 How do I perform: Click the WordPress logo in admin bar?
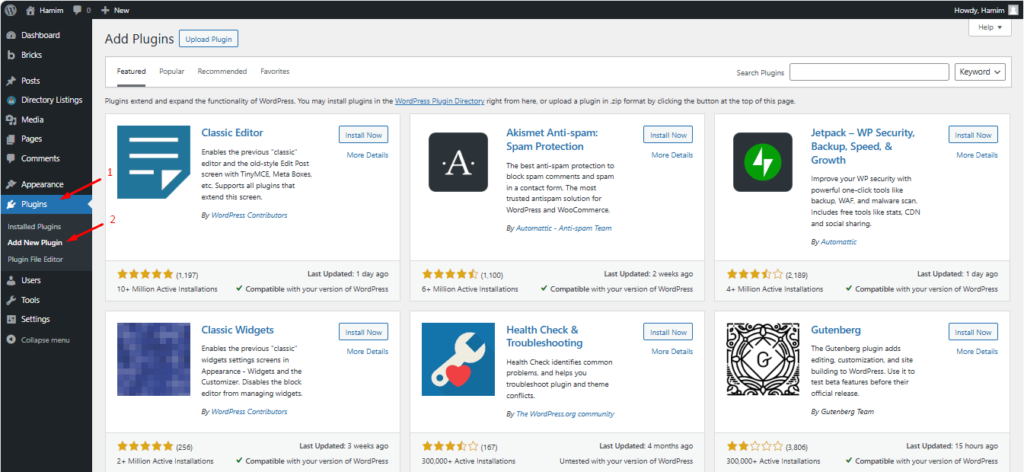pyautogui.click(x=11, y=10)
